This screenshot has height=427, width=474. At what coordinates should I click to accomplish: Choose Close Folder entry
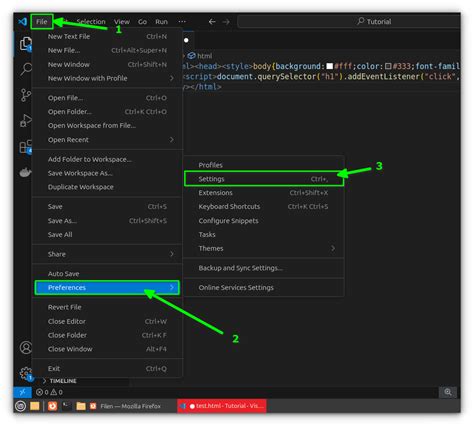point(107,335)
